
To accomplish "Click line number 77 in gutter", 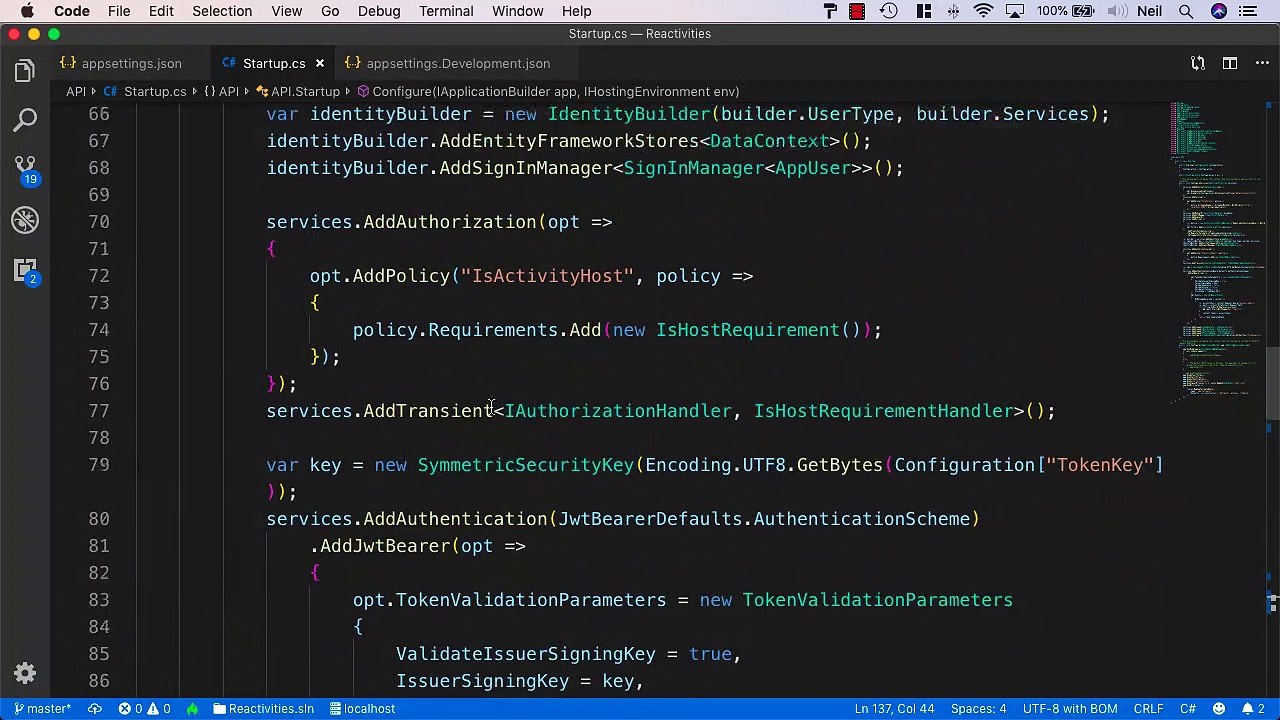I will [x=98, y=411].
